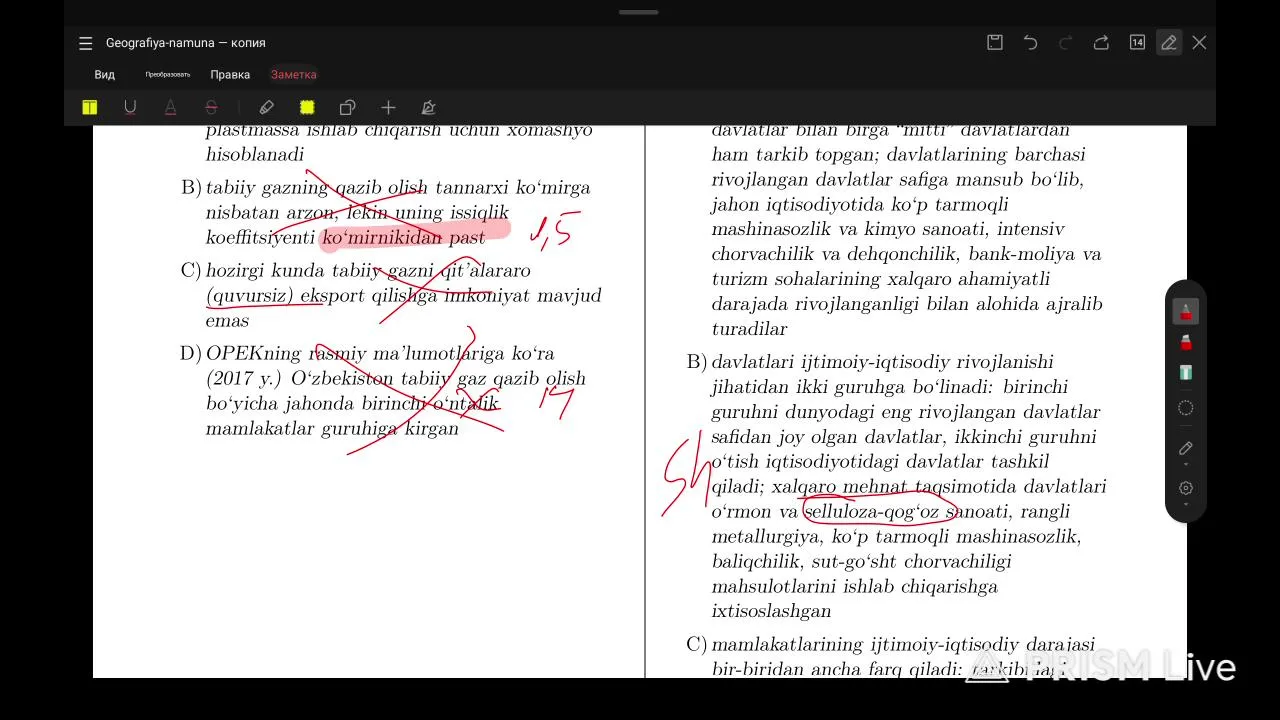Click the word 'hisoblanadi' in left column
The image size is (1280, 720).
(254, 155)
